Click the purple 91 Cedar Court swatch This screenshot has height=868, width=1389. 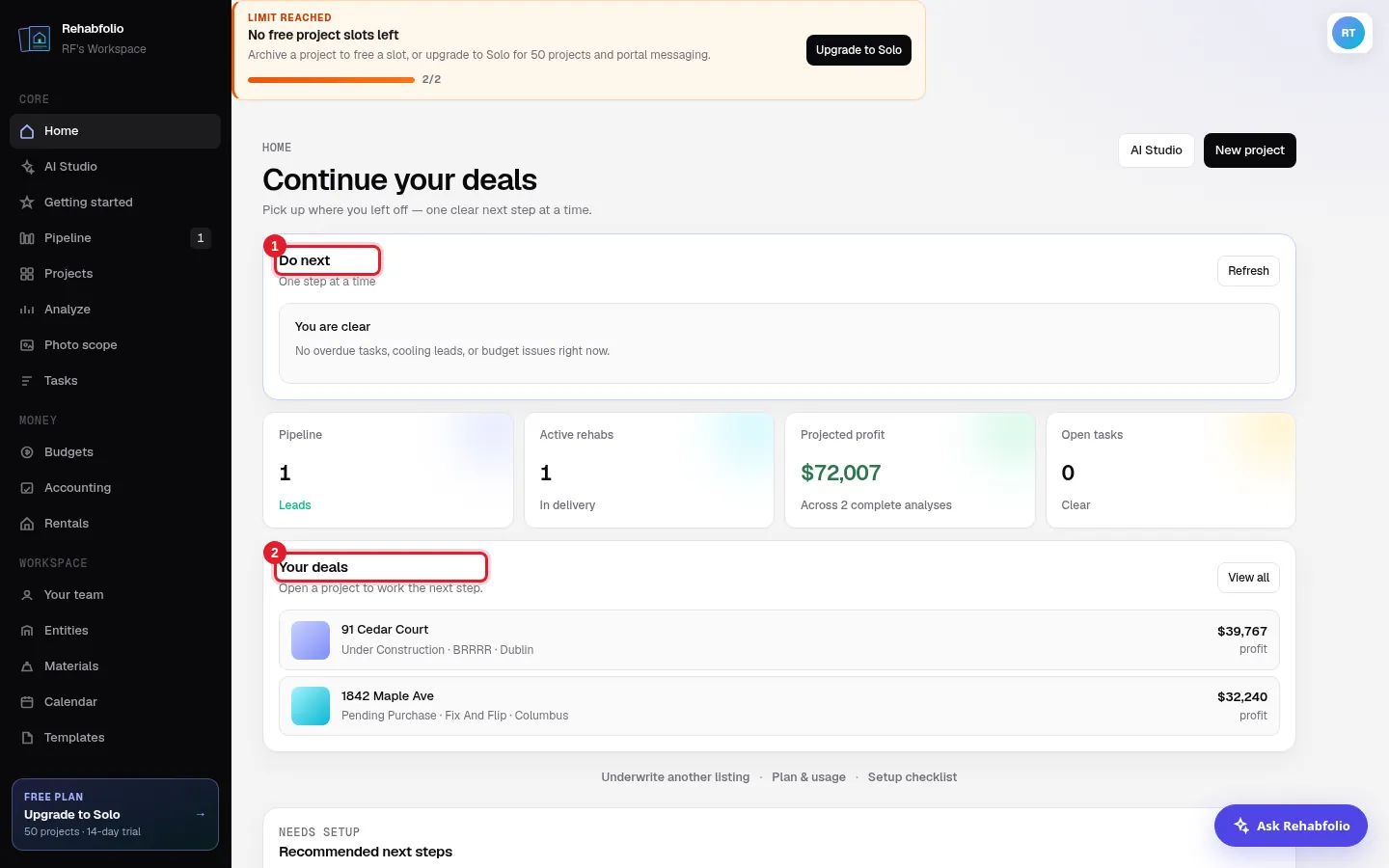tap(311, 640)
